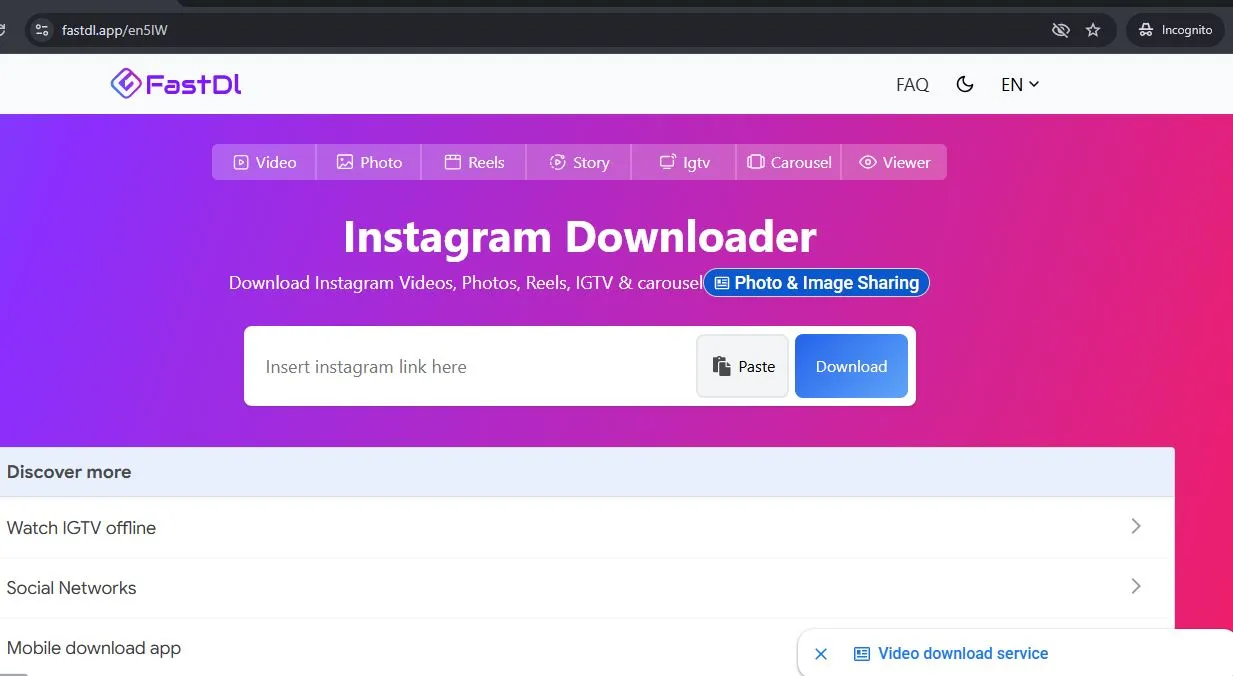
Task: Open the EN language dropdown
Action: [x=1020, y=85]
